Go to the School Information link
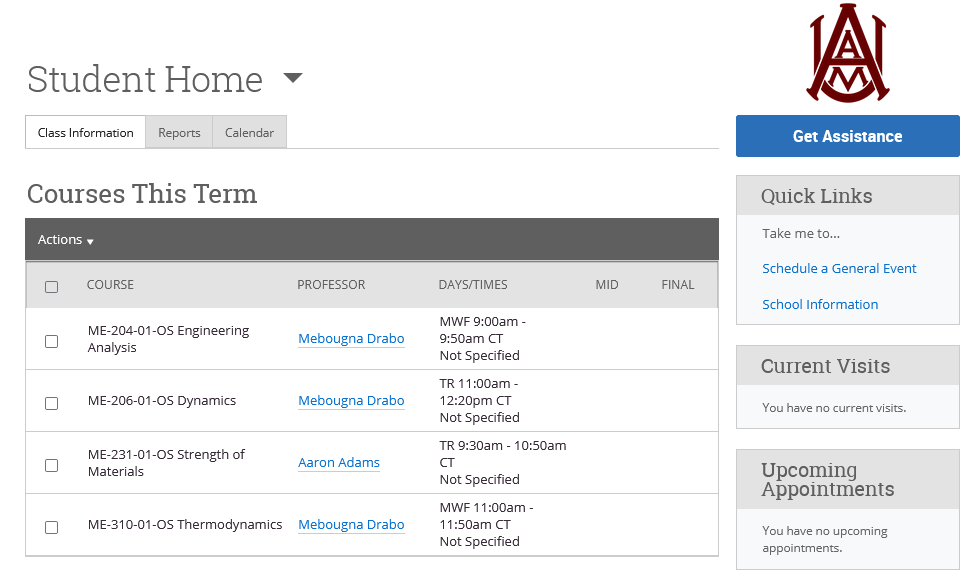This screenshot has height=588, width=972. pyautogui.click(x=820, y=304)
